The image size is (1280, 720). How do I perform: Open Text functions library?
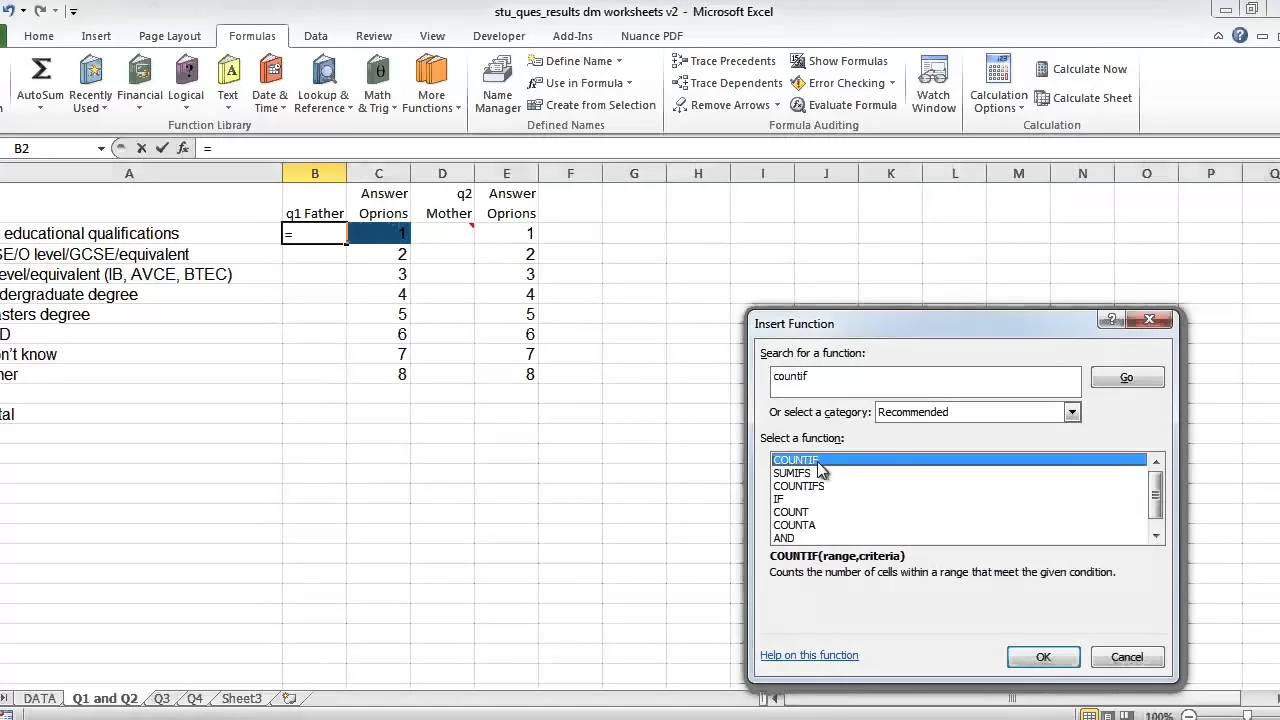[x=228, y=84]
